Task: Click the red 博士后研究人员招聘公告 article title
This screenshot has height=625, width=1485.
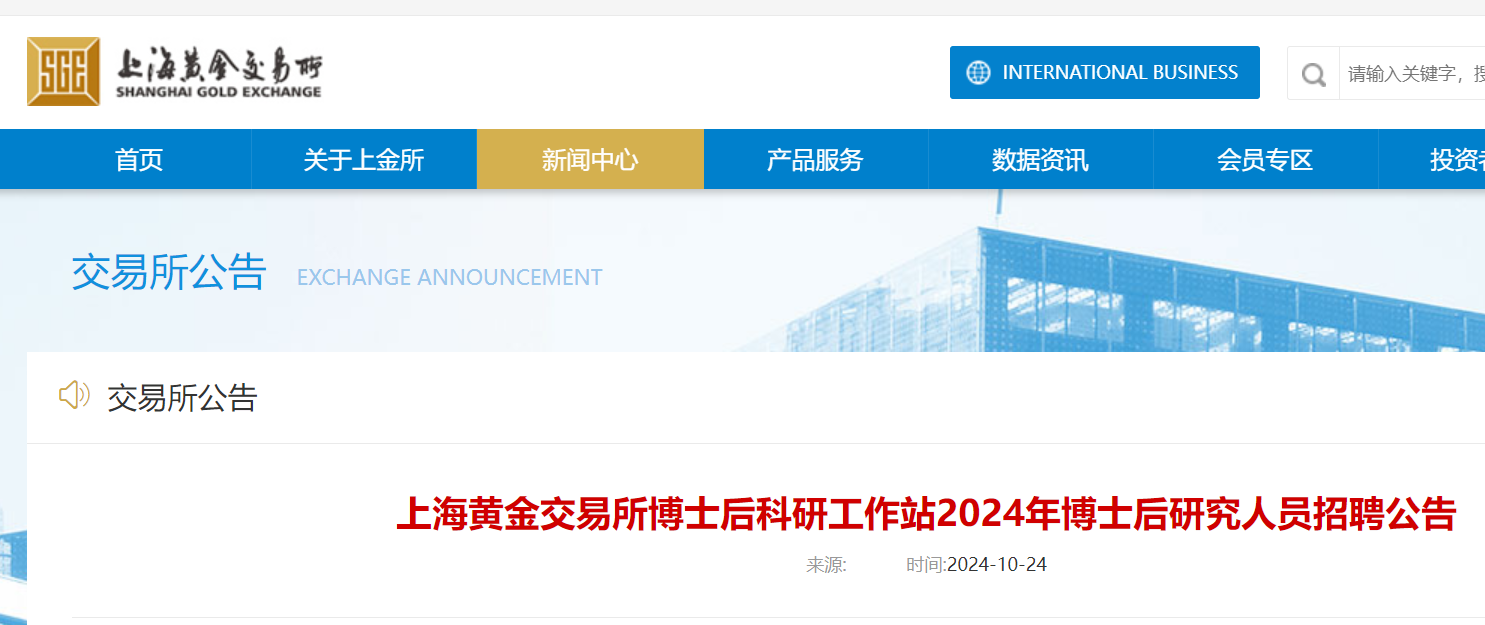Action: point(926,514)
